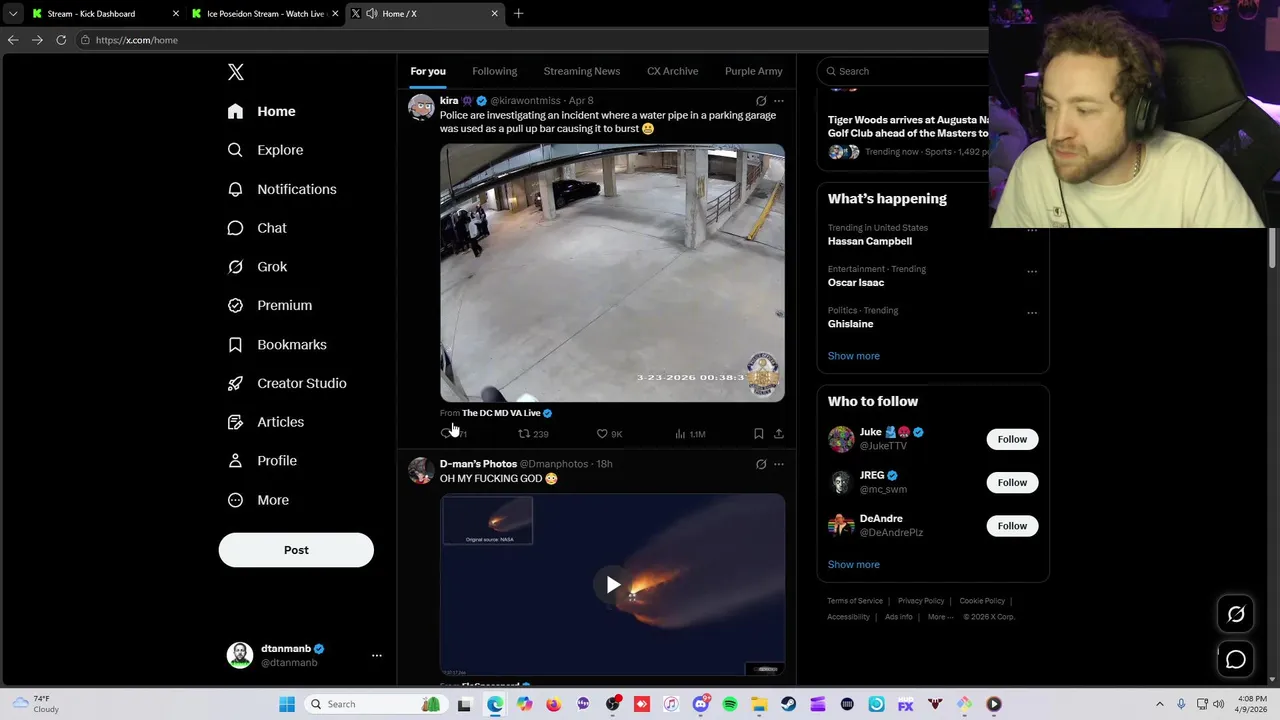Open Notifications from the sidebar
Viewport: 1280px width, 720px height.
[x=282, y=189]
